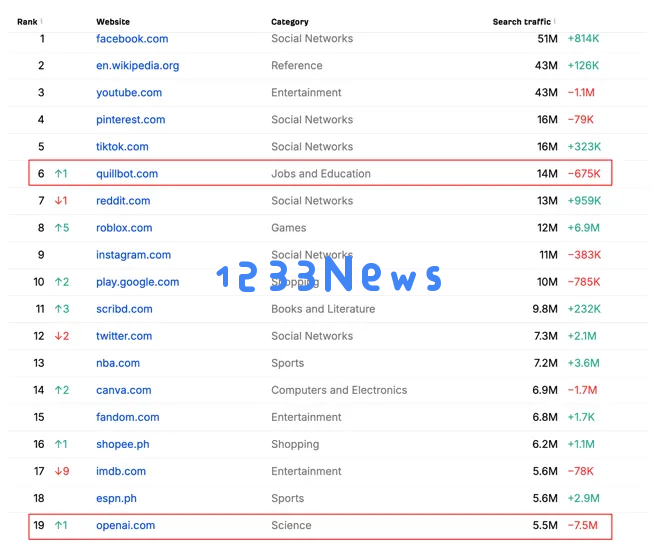This screenshot has height=549, width=657.
Task: Visit the play.google.com link
Action: click(x=137, y=282)
